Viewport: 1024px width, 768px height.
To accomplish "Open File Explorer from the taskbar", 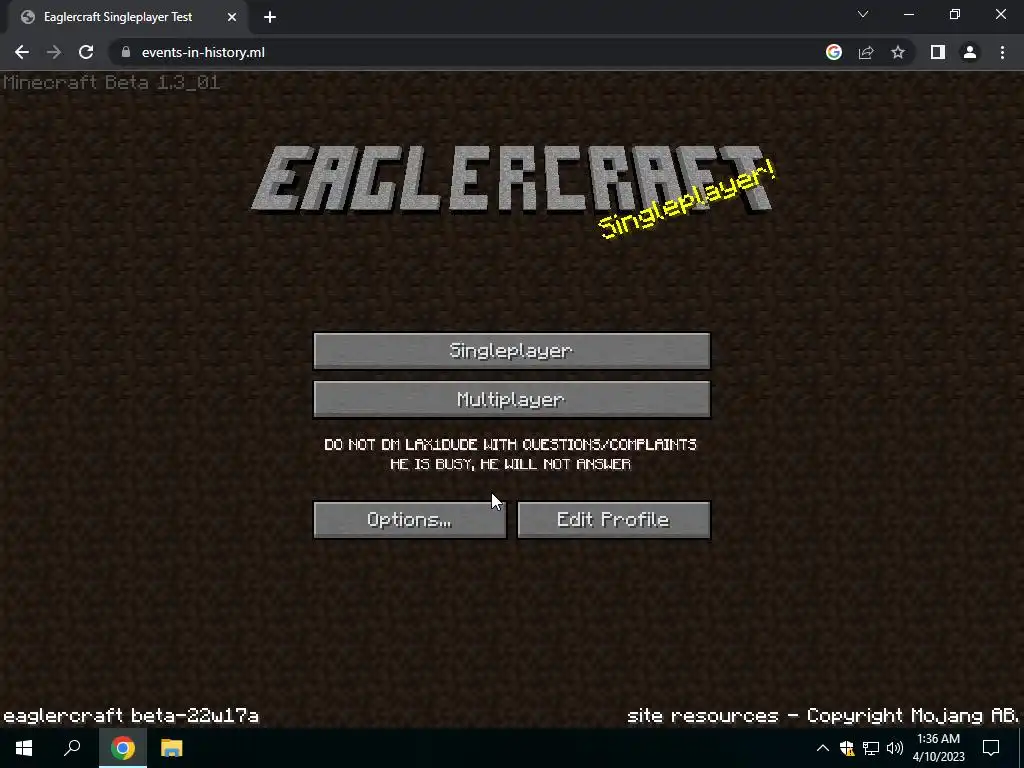I will (172, 748).
